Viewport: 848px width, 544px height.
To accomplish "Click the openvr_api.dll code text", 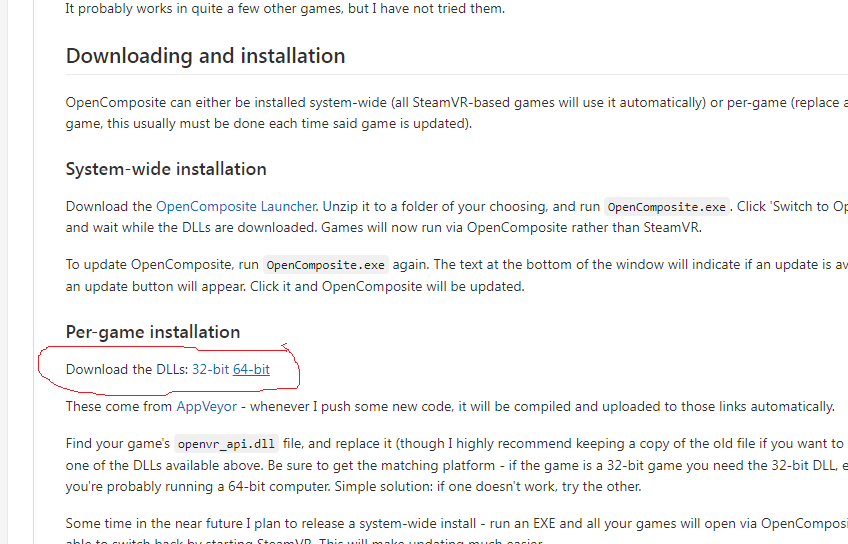I will 226,444.
